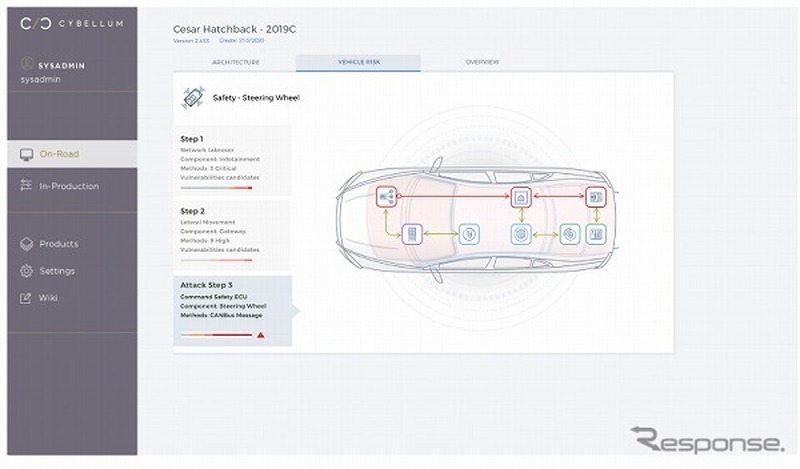This screenshot has width=800, height=469.
Task: Select the Step 1 attack card
Action: tap(232, 159)
